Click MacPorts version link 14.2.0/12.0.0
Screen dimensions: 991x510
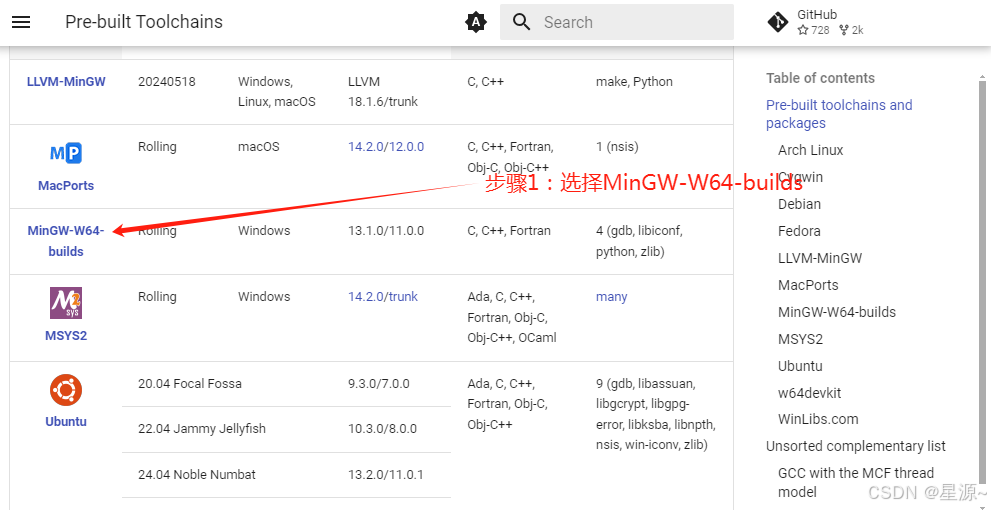pos(386,147)
